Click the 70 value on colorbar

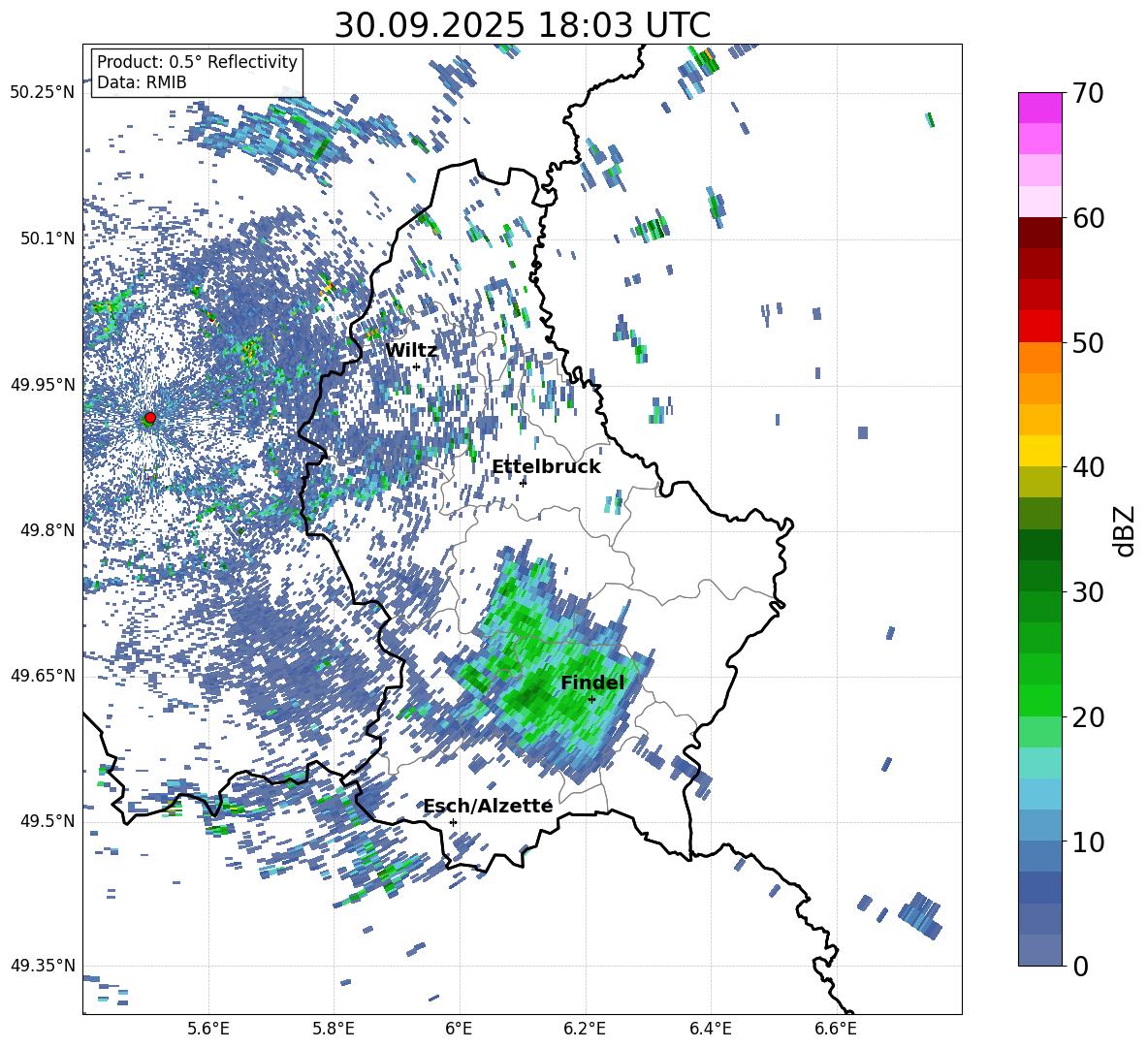1088,93
